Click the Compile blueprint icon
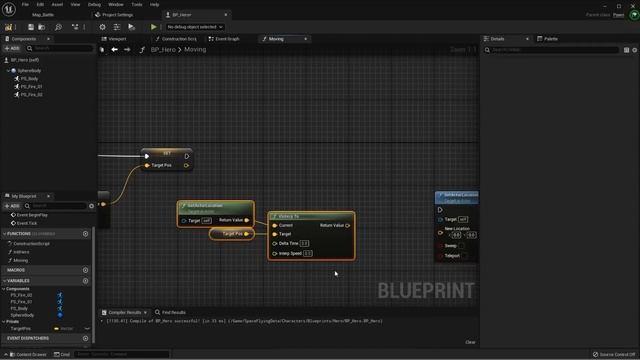640x360 pixels. tap(8, 27)
